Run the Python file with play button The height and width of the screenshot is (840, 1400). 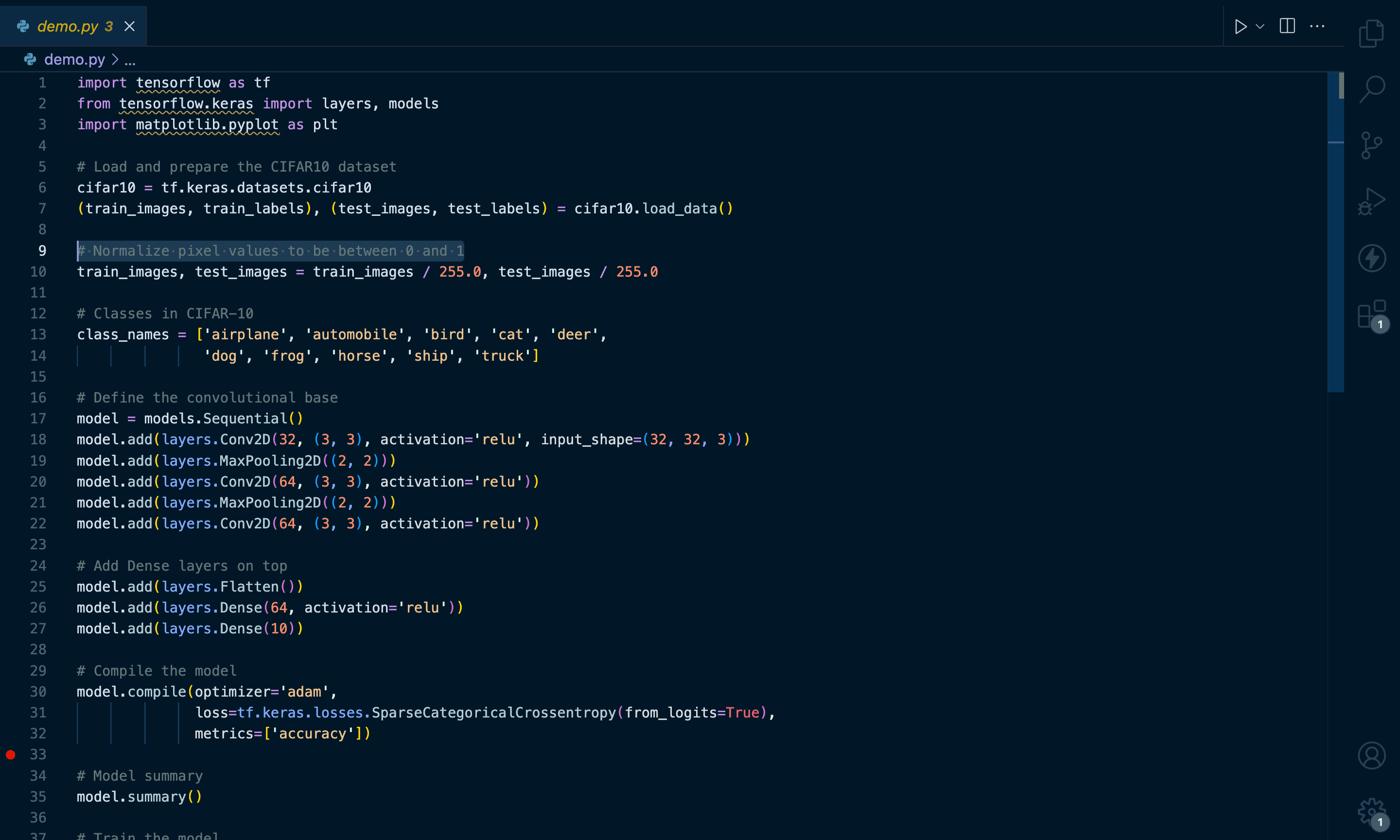point(1241,26)
